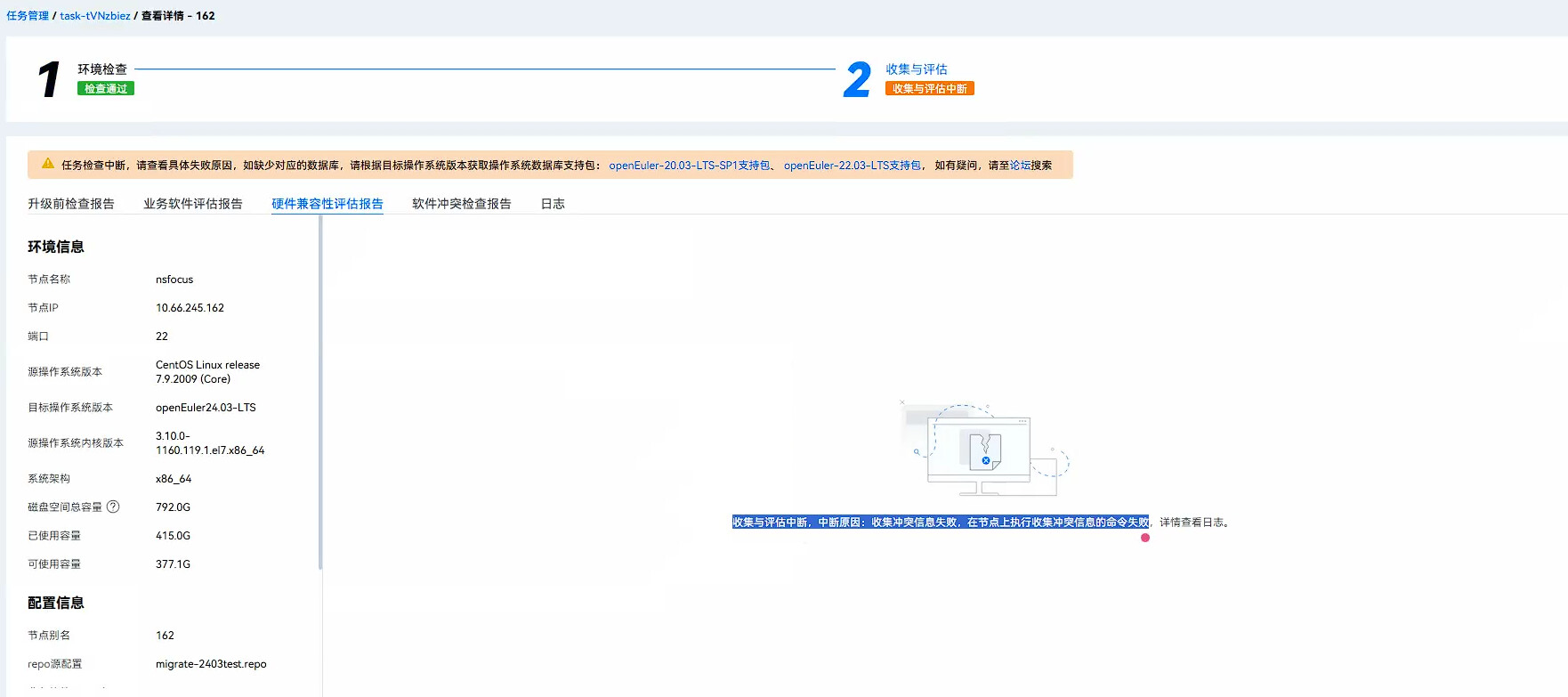The width and height of the screenshot is (1568, 697).
Task: Click the 收集与评估 step title
Action: (916, 69)
